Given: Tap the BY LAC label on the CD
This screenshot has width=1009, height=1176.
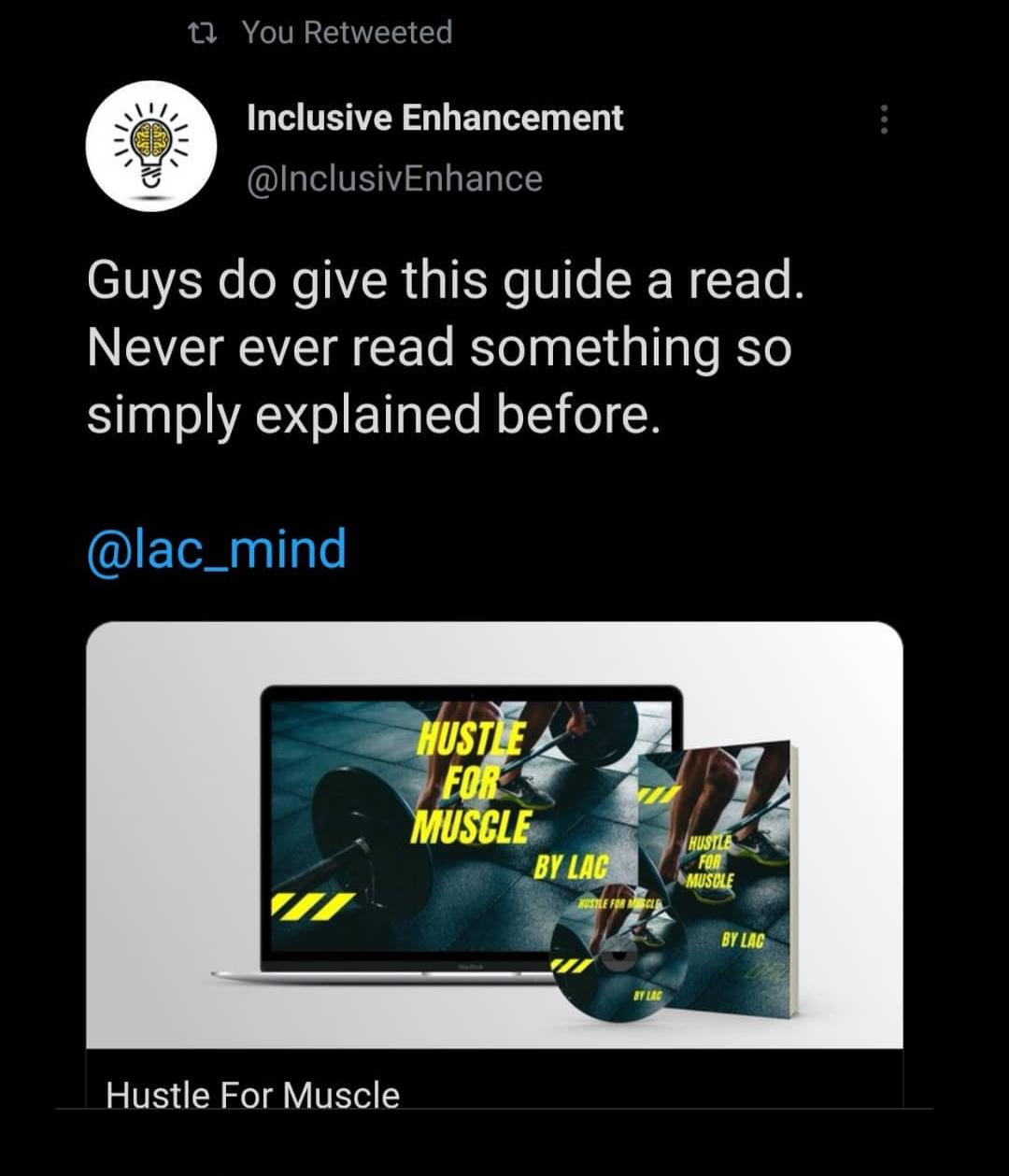Looking at the screenshot, I should tap(647, 996).
